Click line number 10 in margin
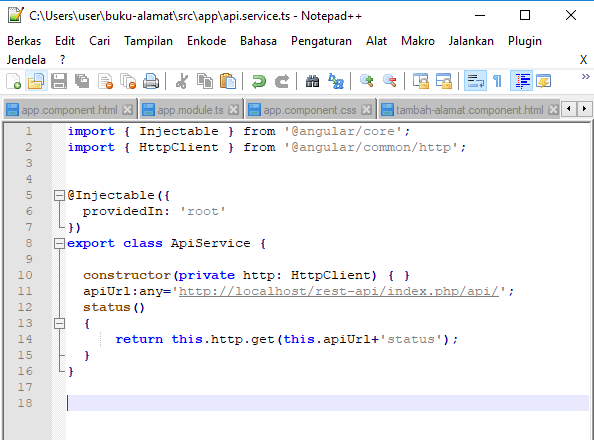The image size is (594, 440). 25,275
